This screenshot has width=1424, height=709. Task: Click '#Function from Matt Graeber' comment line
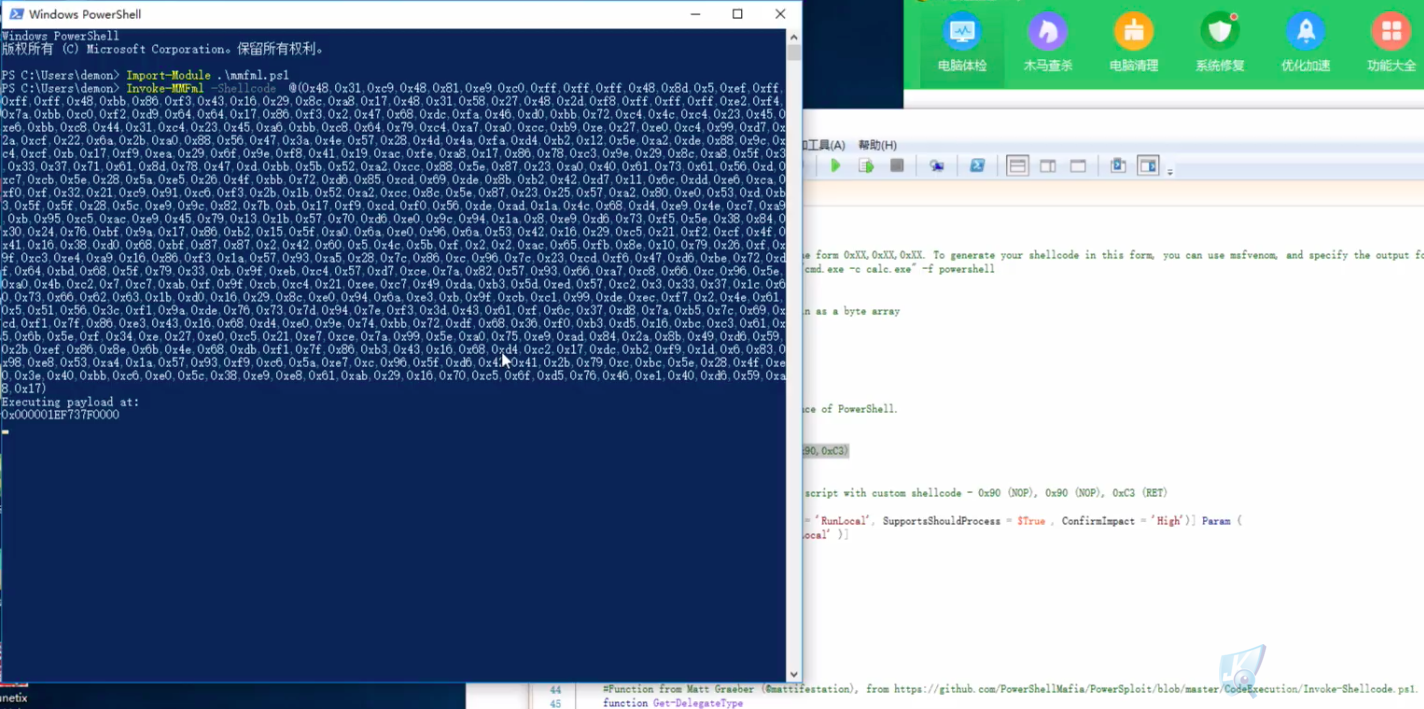pos(1010,690)
